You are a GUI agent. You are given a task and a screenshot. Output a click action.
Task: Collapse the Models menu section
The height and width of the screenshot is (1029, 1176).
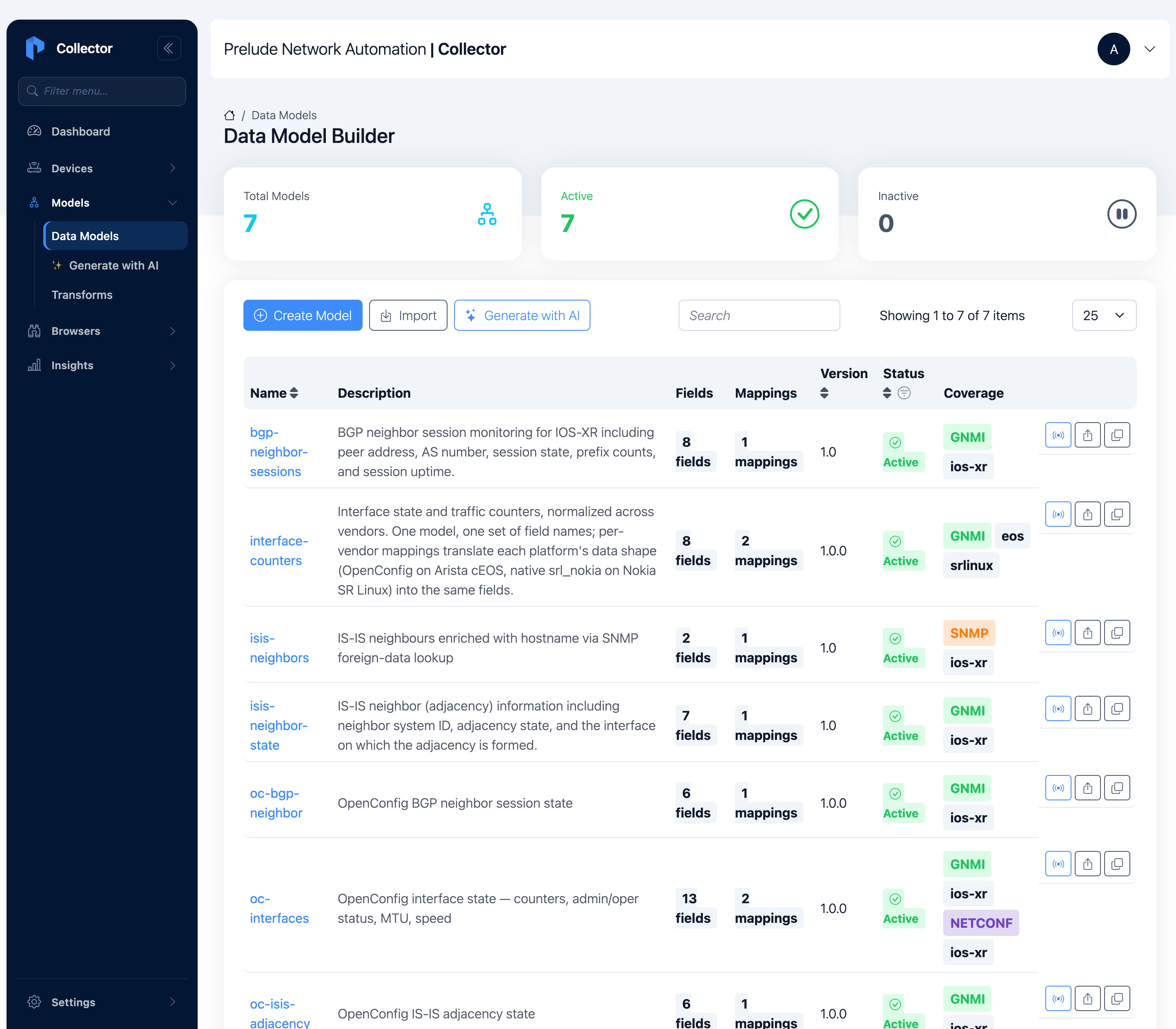(x=102, y=203)
